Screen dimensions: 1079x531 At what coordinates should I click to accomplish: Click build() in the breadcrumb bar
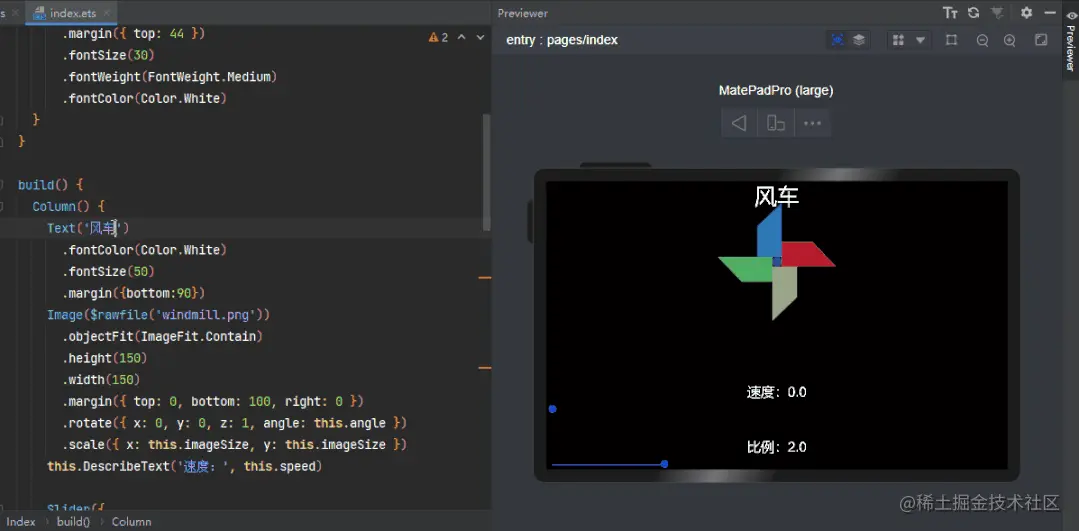[x=74, y=521]
